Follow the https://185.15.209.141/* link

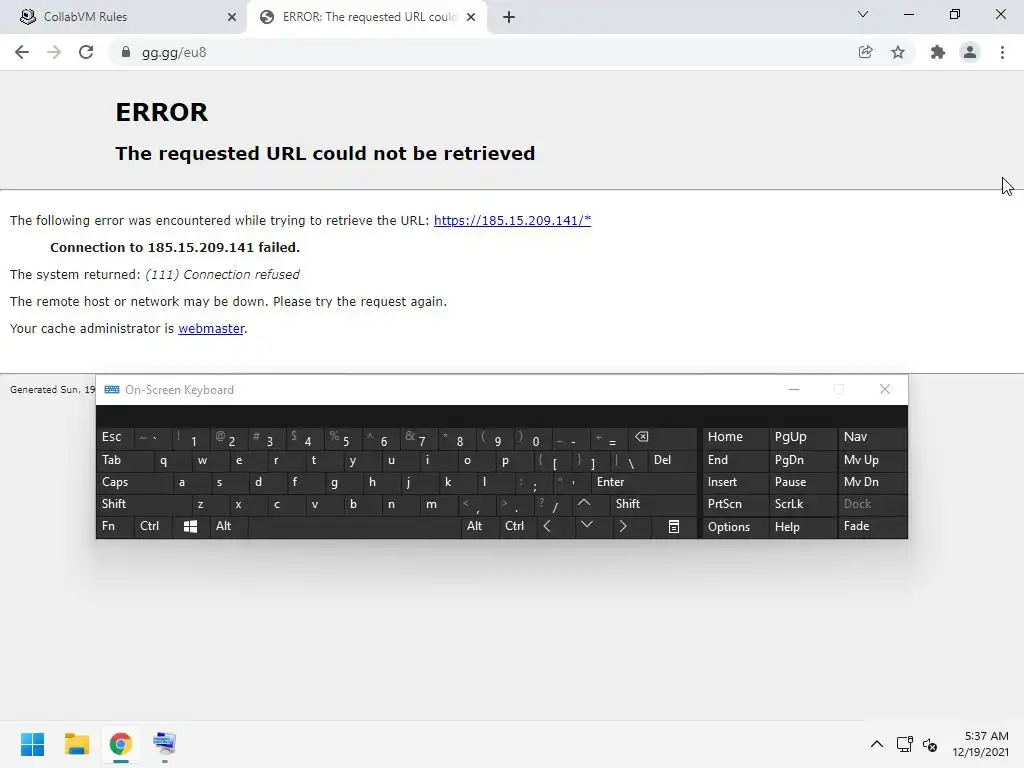coord(512,221)
